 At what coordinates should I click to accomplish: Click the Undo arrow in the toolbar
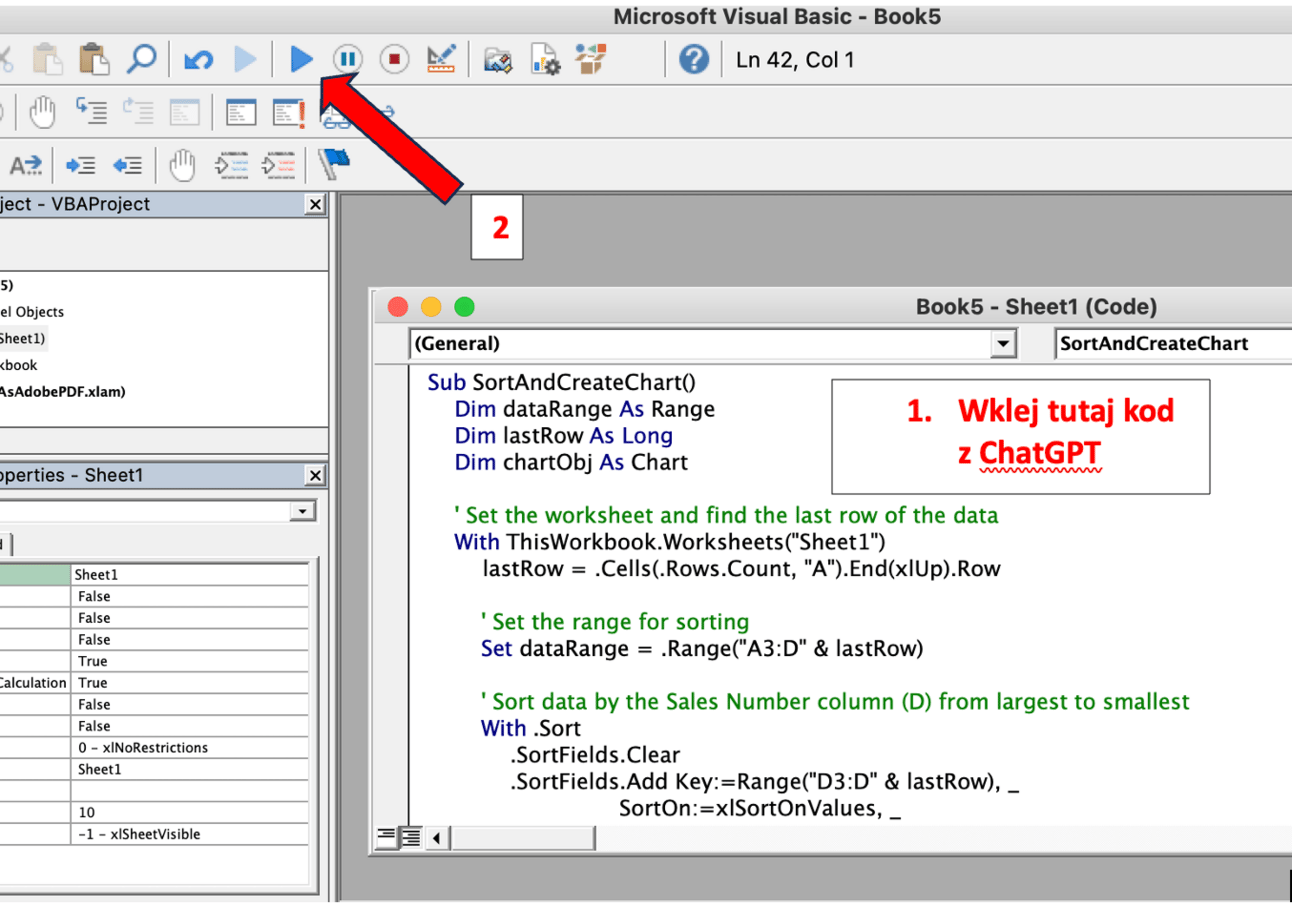pyautogui.click(x=199, y=60)
